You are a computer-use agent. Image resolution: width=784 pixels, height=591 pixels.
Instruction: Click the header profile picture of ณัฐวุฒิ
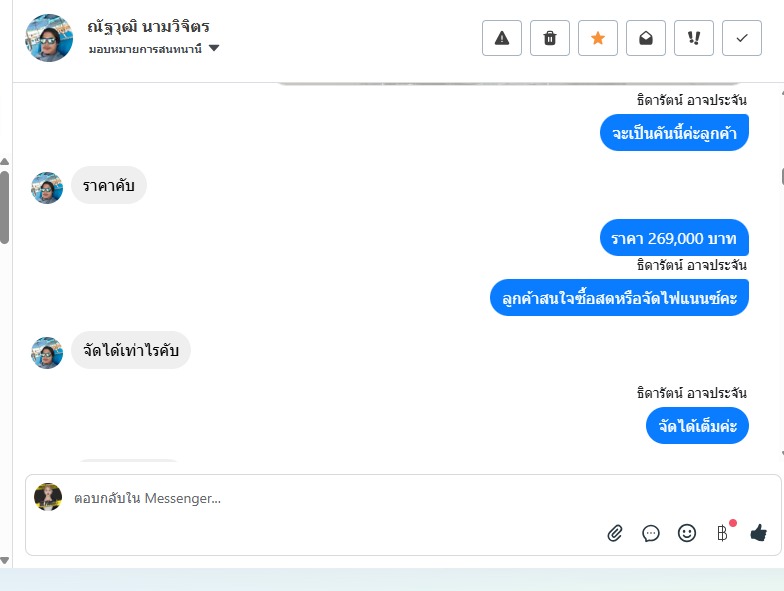49,38
